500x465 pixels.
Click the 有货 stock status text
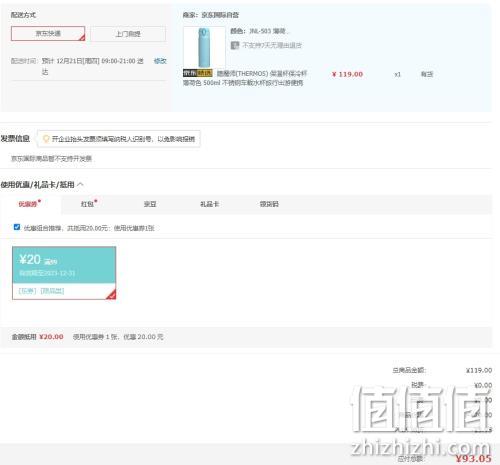427,74
